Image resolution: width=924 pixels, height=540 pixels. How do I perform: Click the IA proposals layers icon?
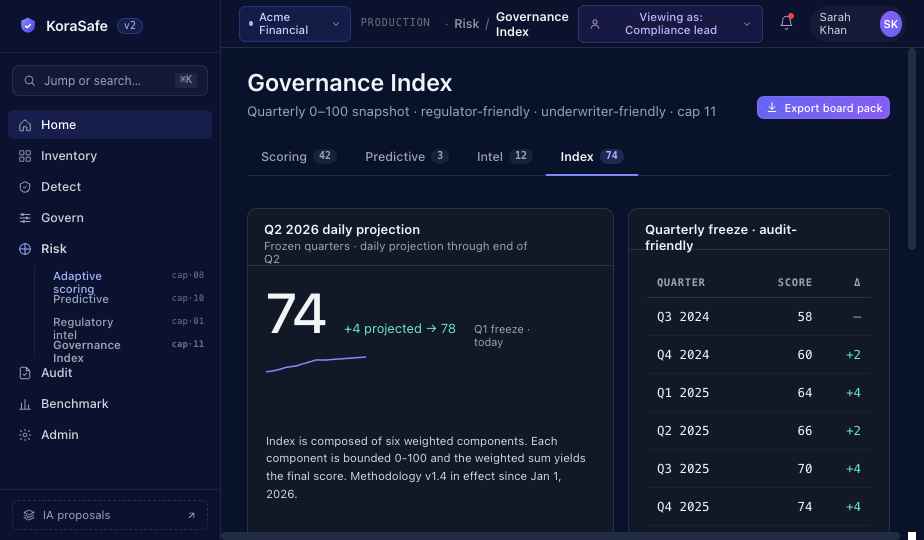(29, 515)
